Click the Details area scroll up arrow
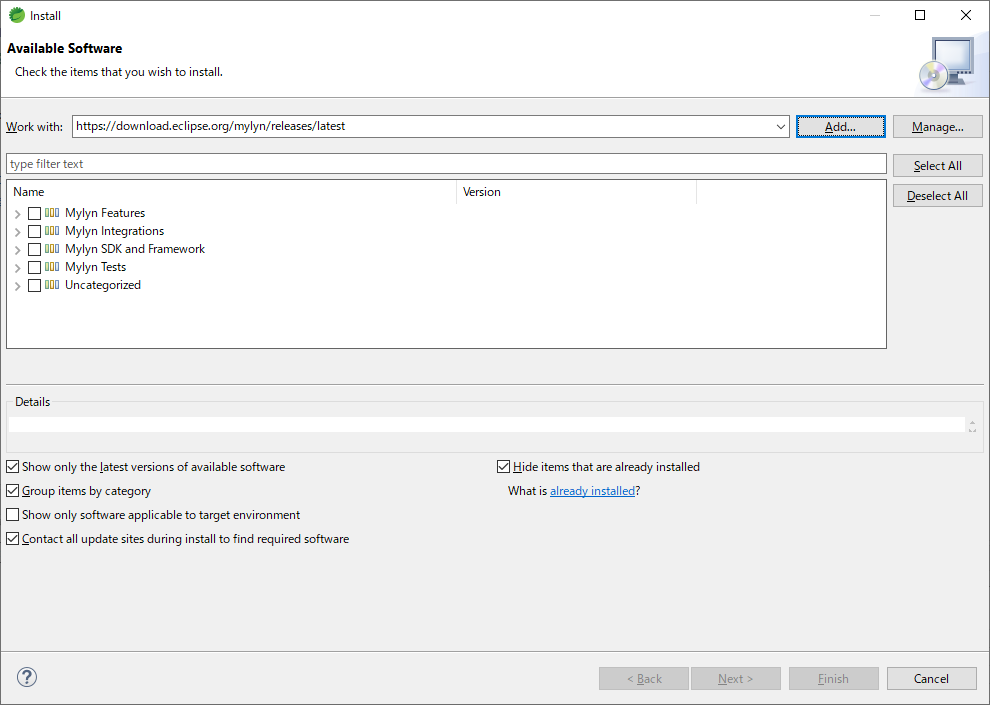 click(972, 422)
